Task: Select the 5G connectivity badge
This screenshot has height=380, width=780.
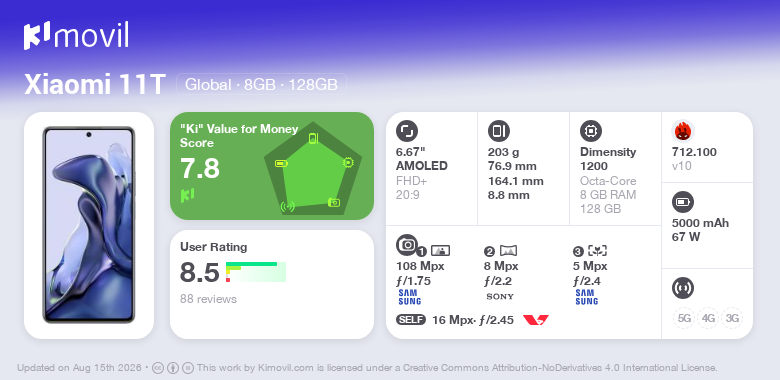Action: (x=683, y=318)
